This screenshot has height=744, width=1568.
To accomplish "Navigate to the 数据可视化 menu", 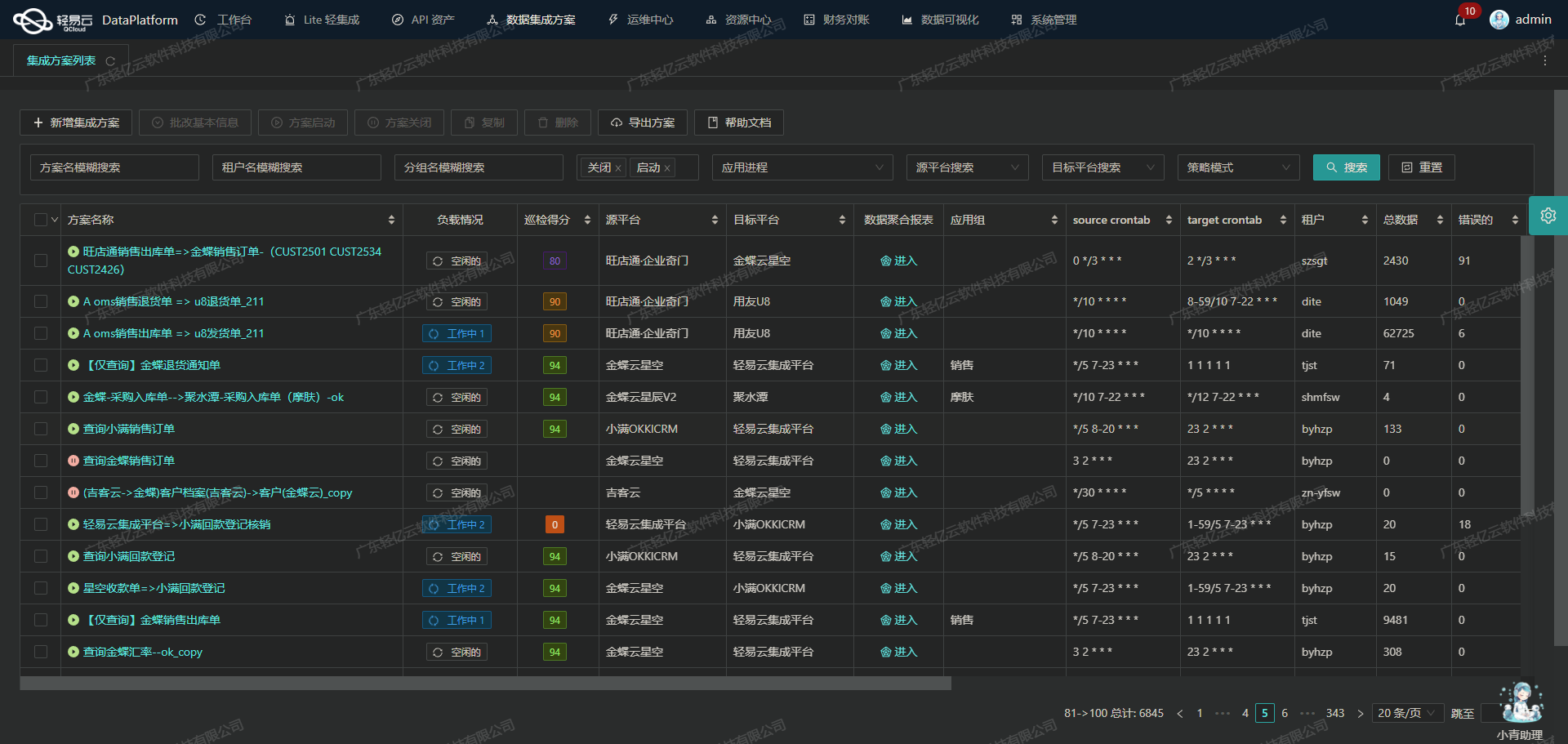I will click(940, 19).
